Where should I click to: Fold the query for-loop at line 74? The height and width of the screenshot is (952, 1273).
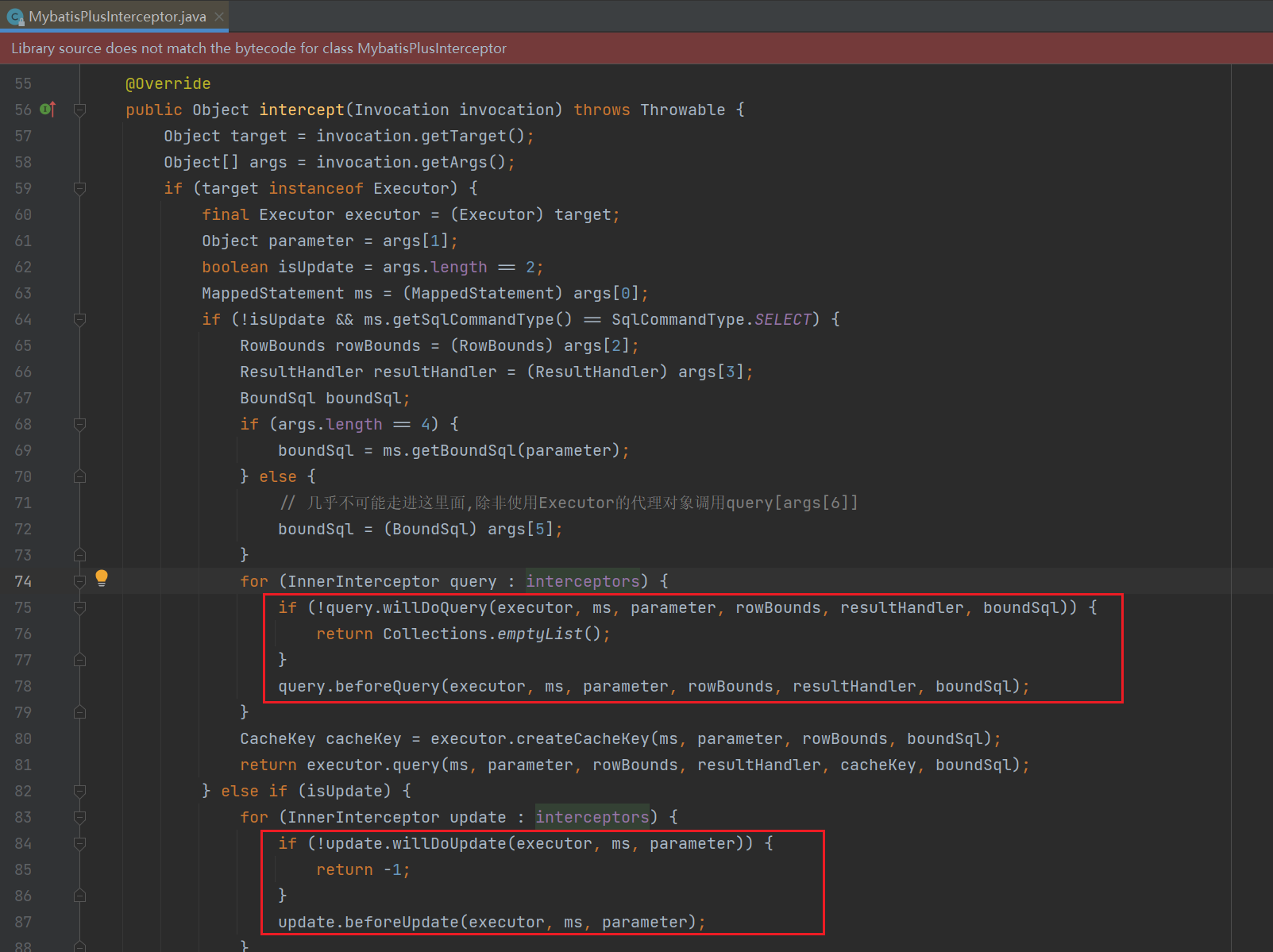point(79,582)
